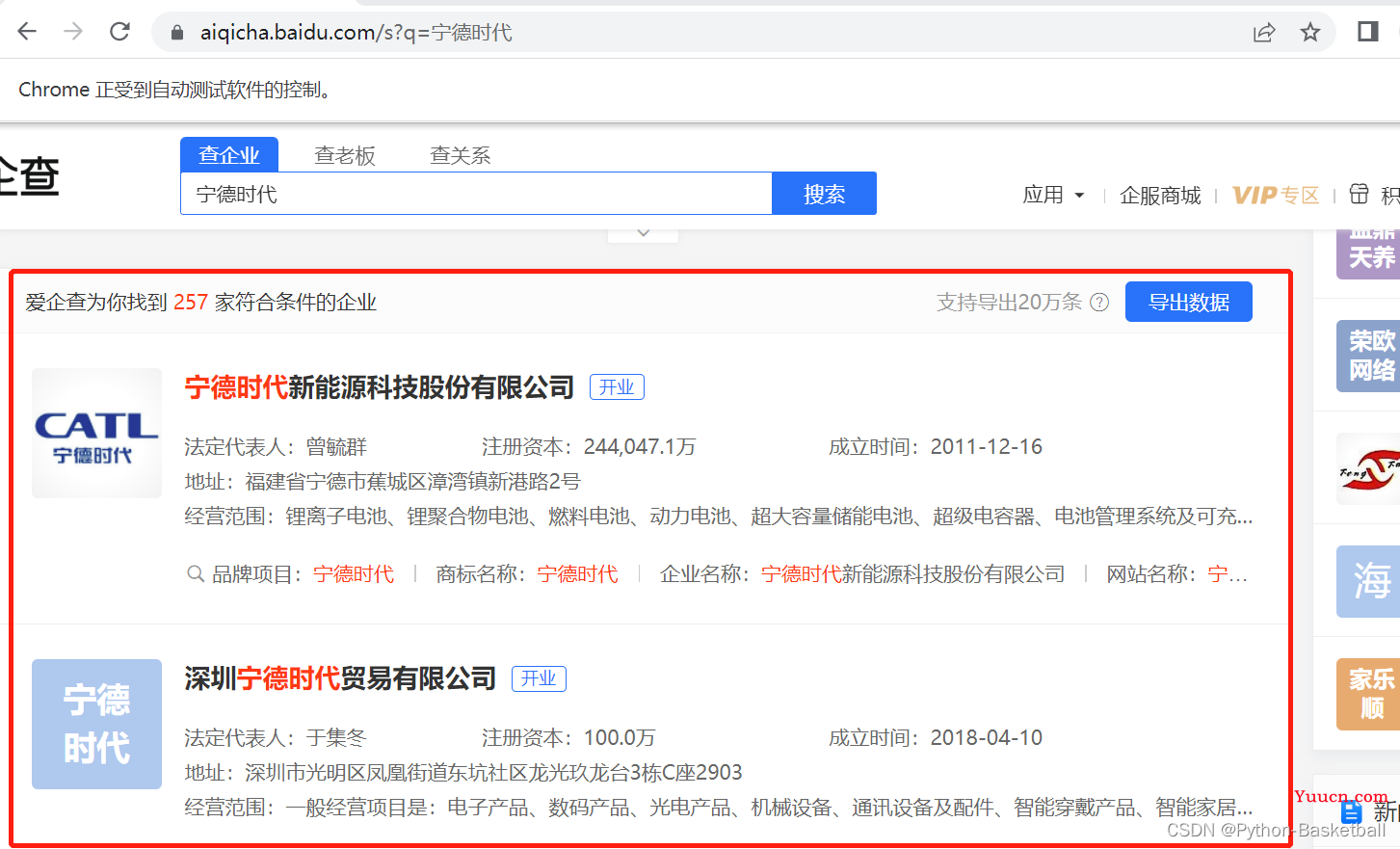Open the 荣欧网络 sidebar tile
1400x849 pixels.
(x=1368, y=356)
